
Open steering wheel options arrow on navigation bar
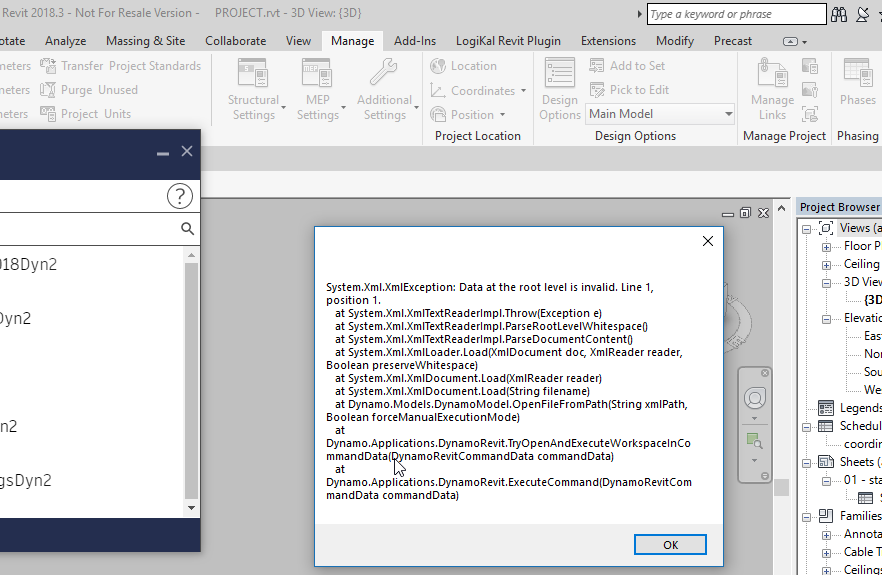tap(754, 419)
